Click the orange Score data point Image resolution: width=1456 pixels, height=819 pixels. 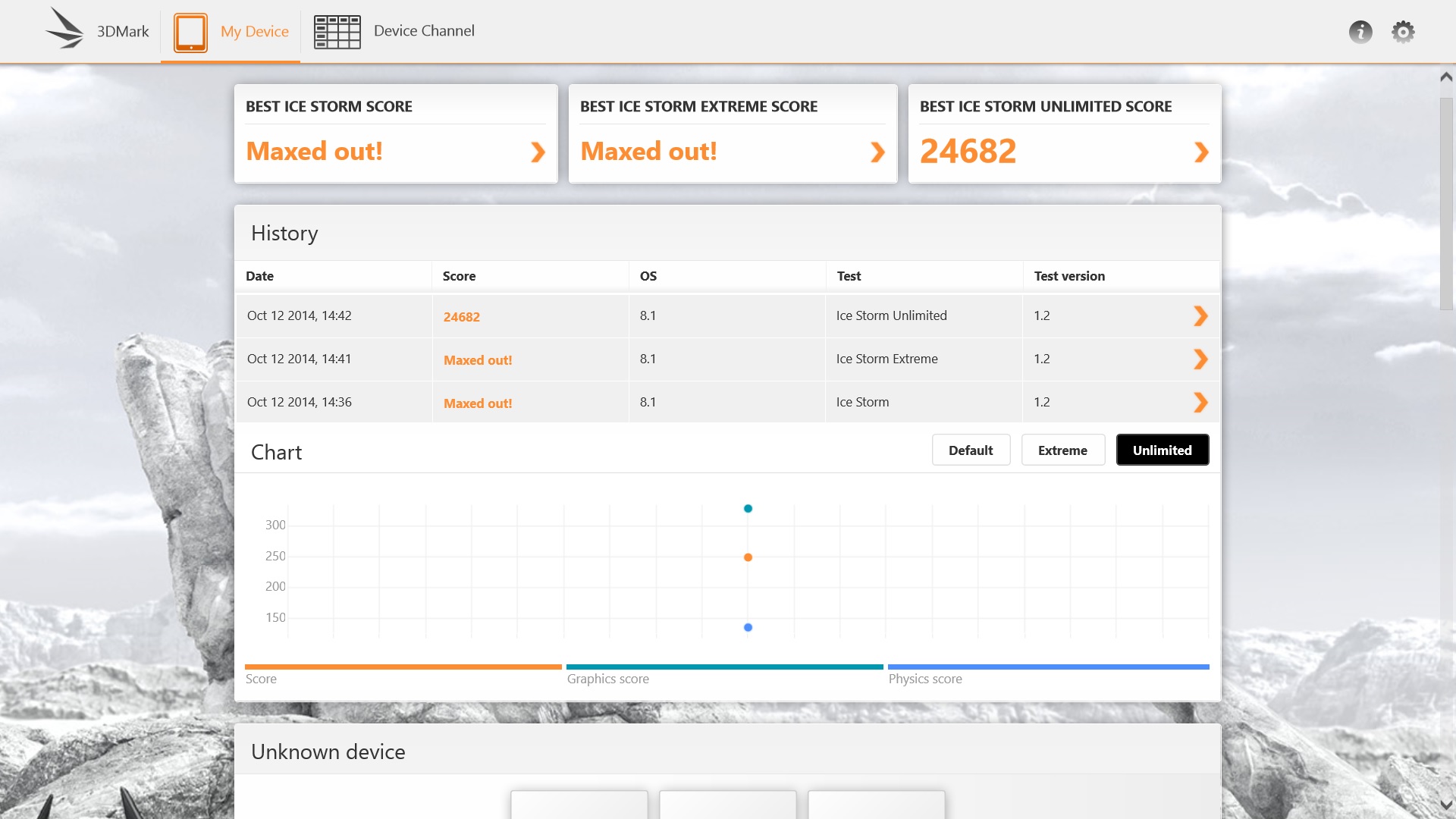click(x=748, y=557)
